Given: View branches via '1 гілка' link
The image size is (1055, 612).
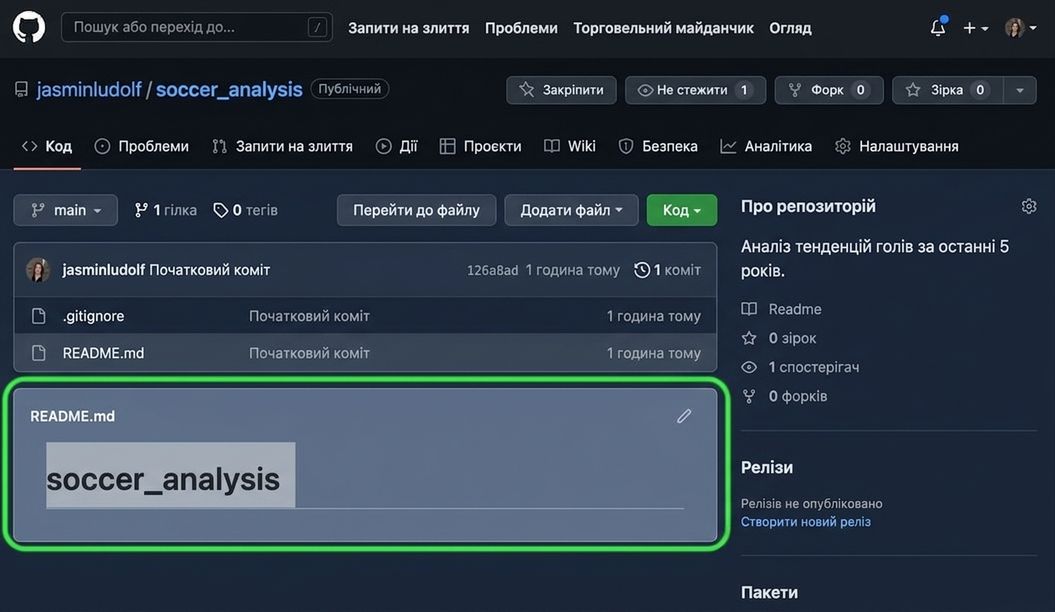Looking at the screenshot, I should 166,211.
